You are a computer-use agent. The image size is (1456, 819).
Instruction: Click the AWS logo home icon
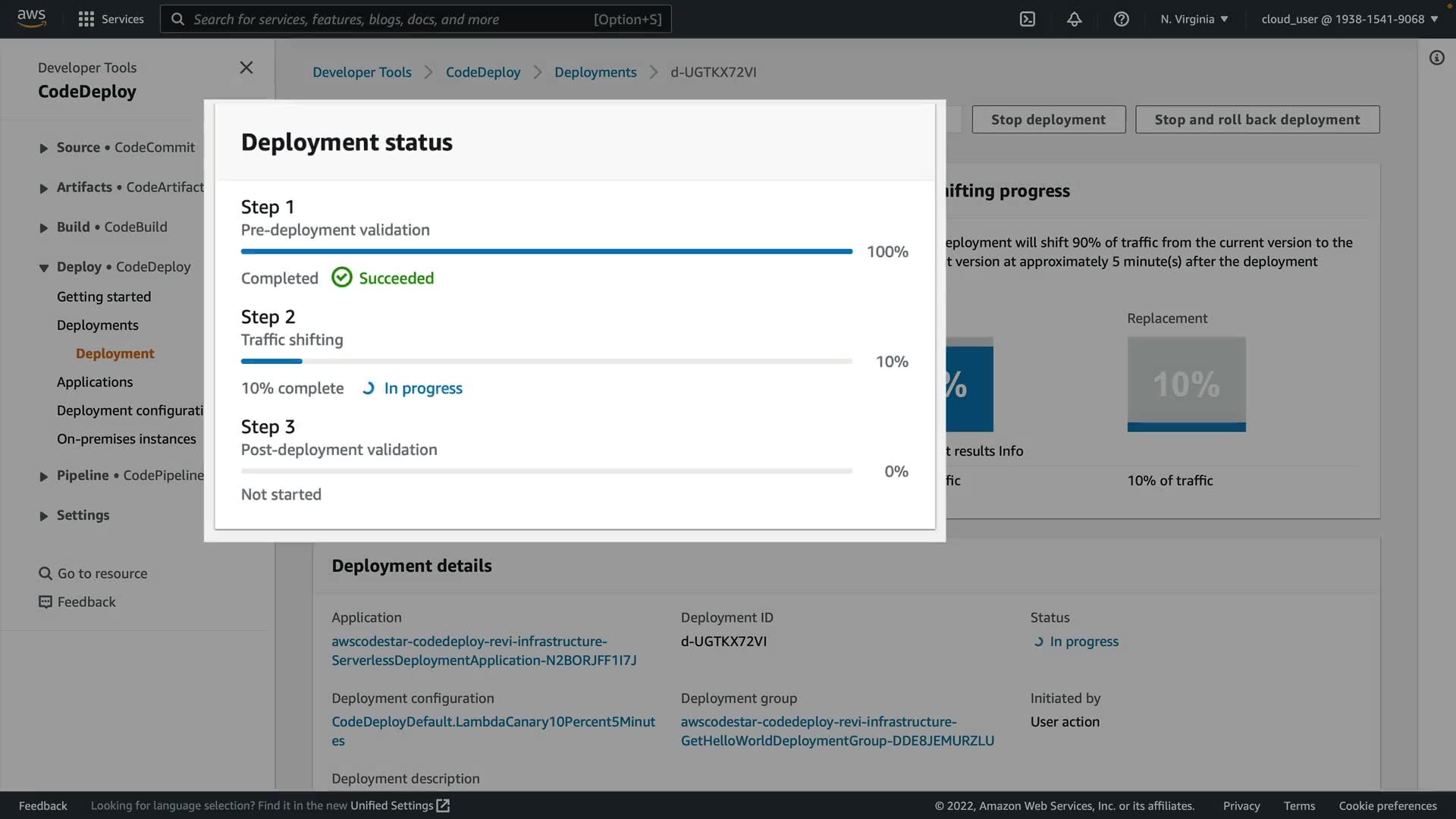31,18
